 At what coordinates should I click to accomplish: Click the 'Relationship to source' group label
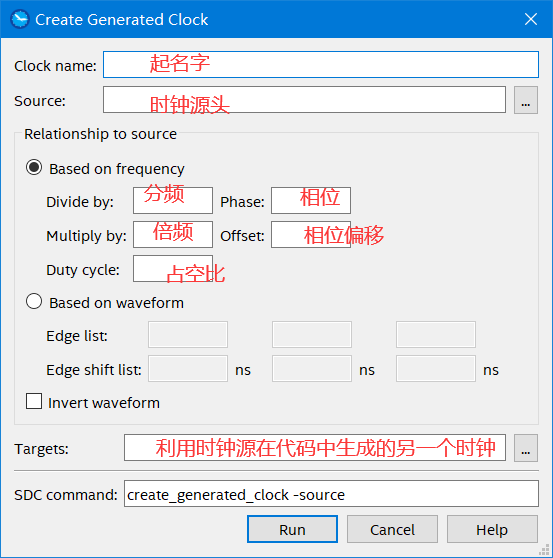[100, 134]
